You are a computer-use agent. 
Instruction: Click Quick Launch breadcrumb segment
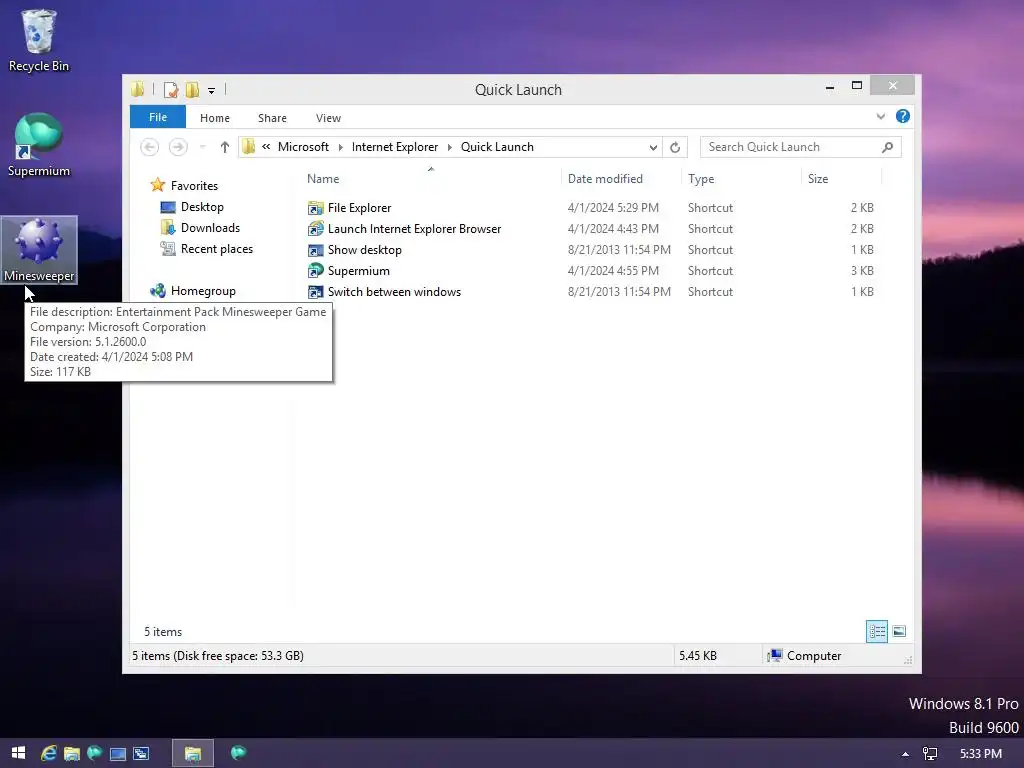click(x=497, y=147)
